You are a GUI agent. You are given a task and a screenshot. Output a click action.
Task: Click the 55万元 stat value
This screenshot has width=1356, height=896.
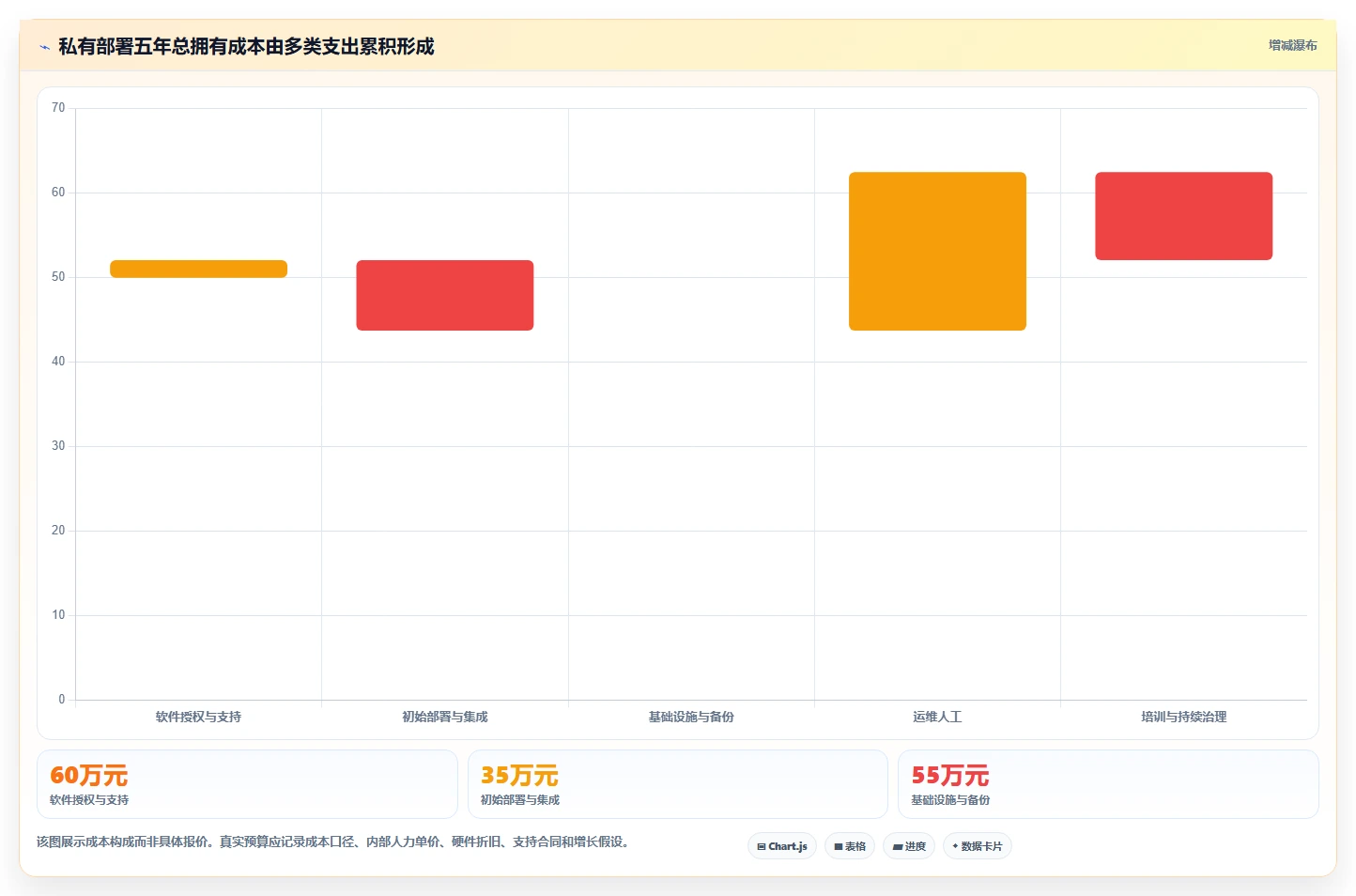(x=949, y=776)
